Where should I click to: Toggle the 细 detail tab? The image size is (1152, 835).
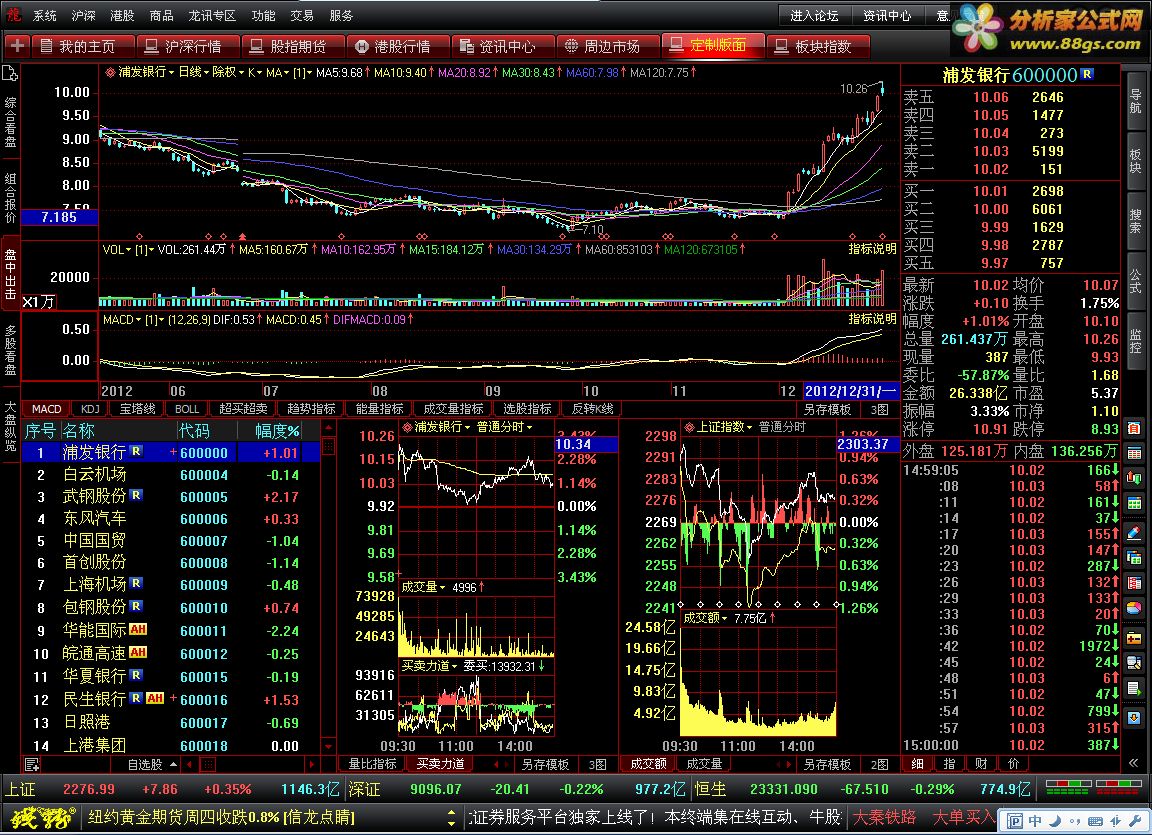click(x=918, y=764)
